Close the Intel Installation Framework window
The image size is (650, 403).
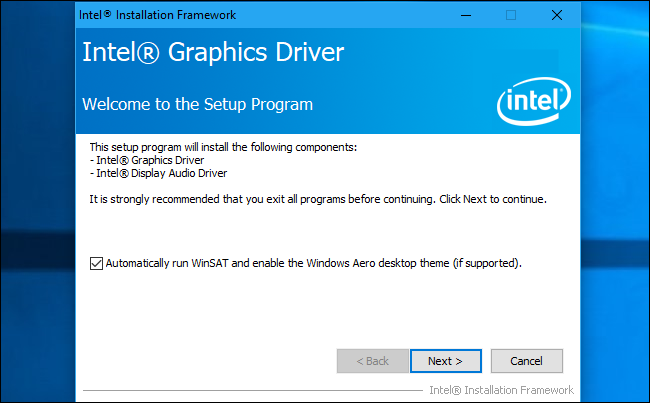tap(556, 15)
